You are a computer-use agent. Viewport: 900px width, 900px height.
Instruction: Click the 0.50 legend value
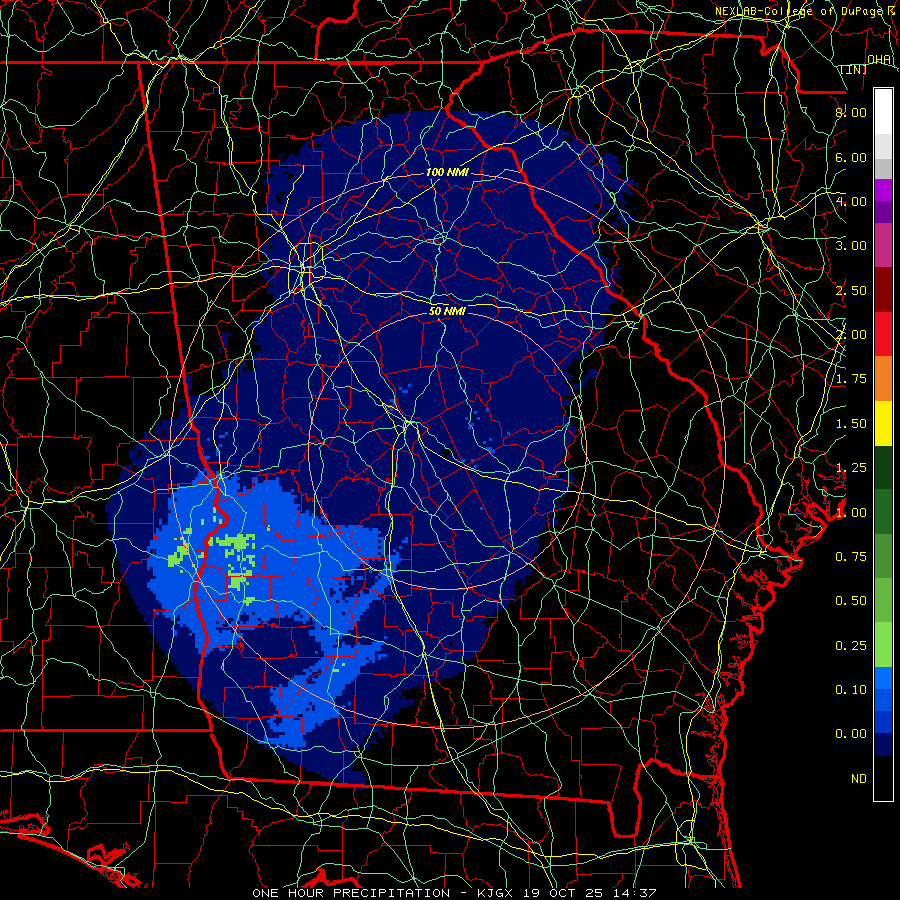click(x=851, y=601)
